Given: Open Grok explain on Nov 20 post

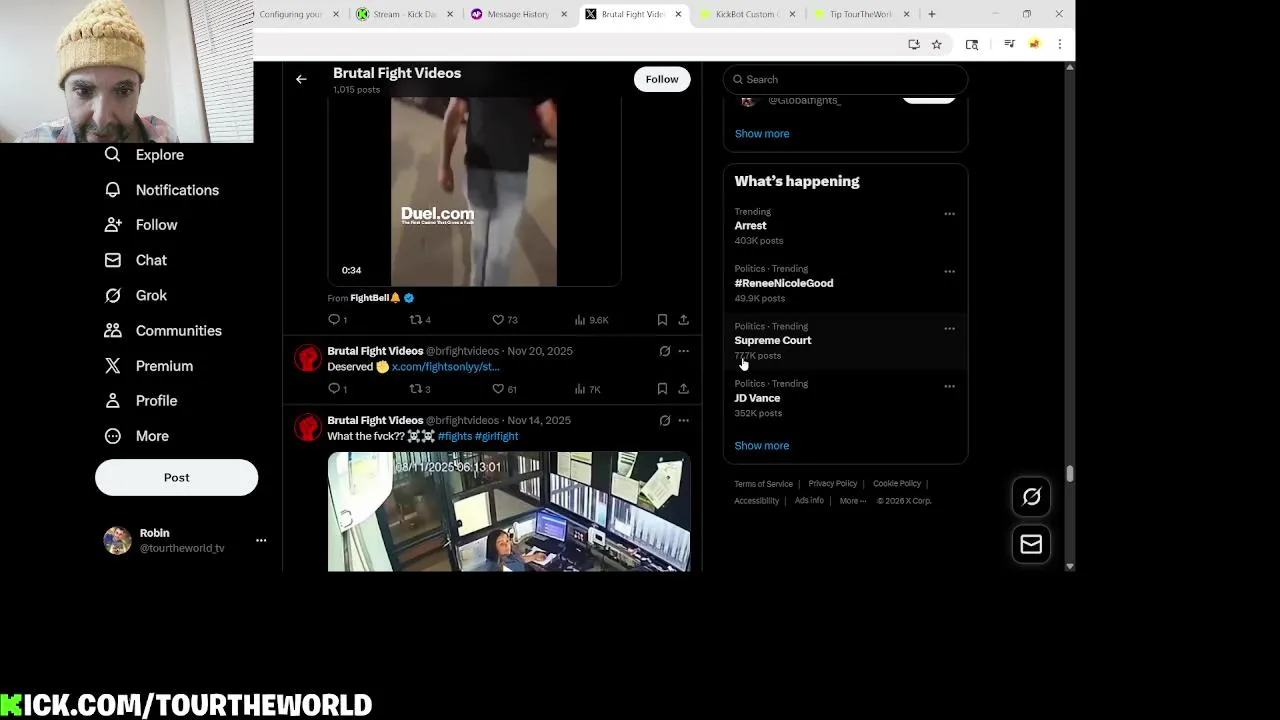Looking at the screenshot, I should [664, 351].
